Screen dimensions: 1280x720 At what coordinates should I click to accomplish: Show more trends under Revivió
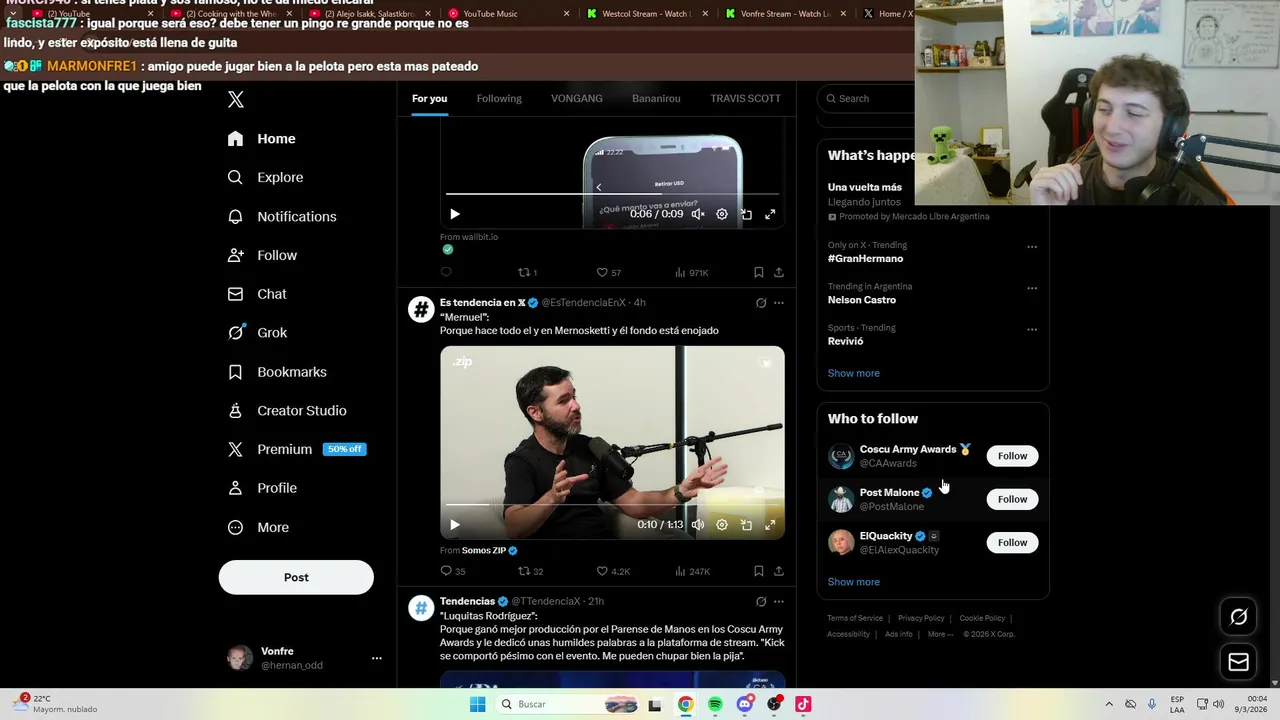pyautogui.click(x=853, y=373)
